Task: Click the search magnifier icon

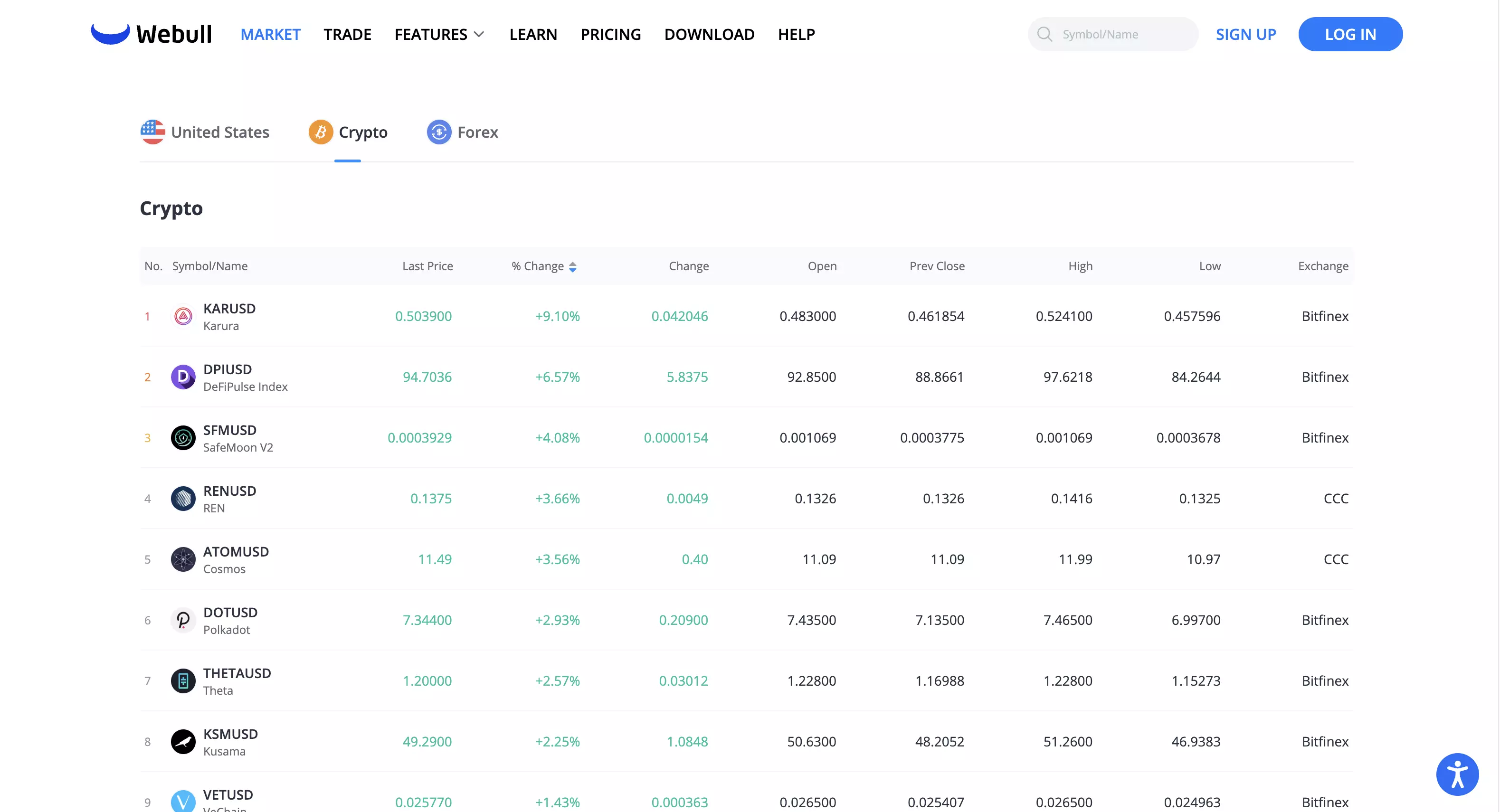Action: pyautogui.click(x=1044, y=34)
